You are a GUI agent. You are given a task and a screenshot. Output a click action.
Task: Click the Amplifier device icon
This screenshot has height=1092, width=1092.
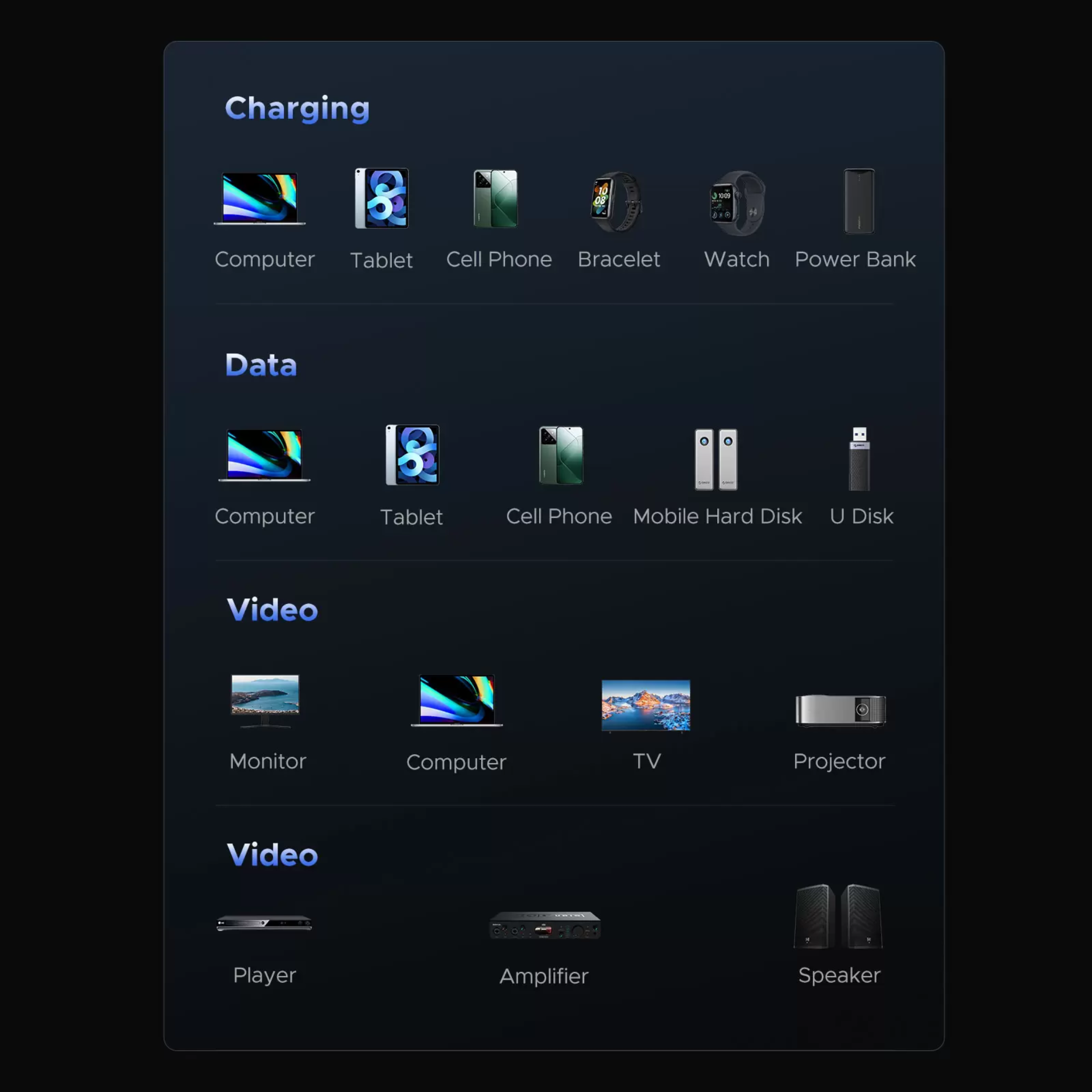click(544, 925)
